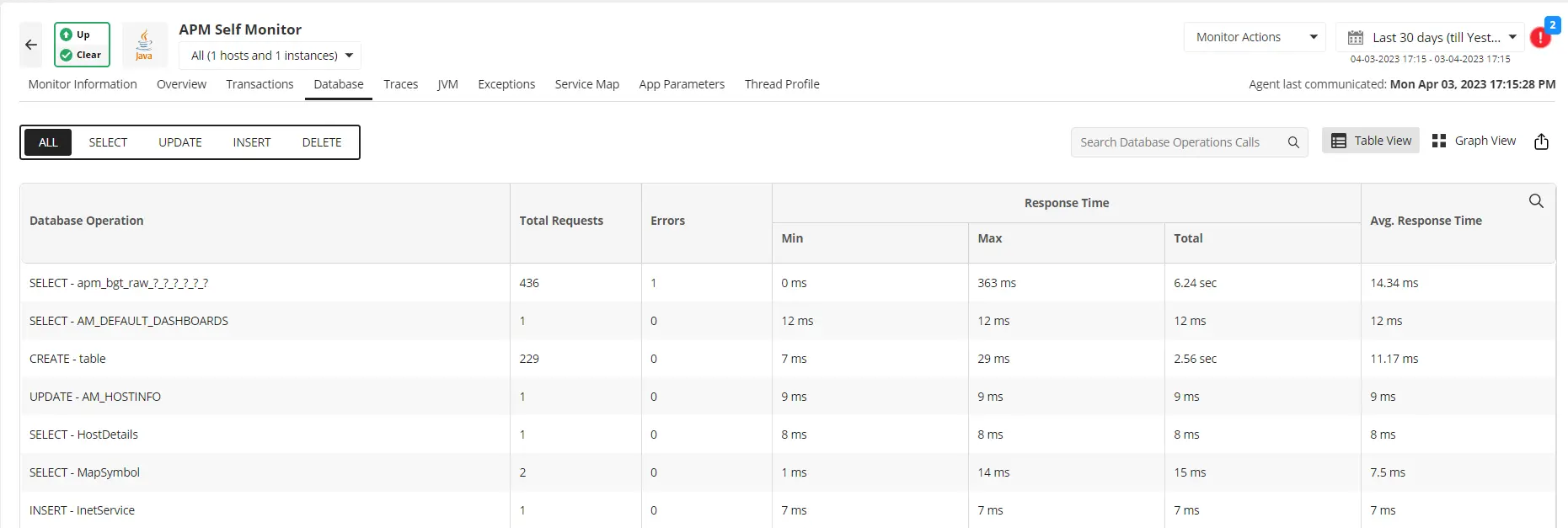Switch to Table View
1568x528 pixels.
click(x=1371, y=141)
